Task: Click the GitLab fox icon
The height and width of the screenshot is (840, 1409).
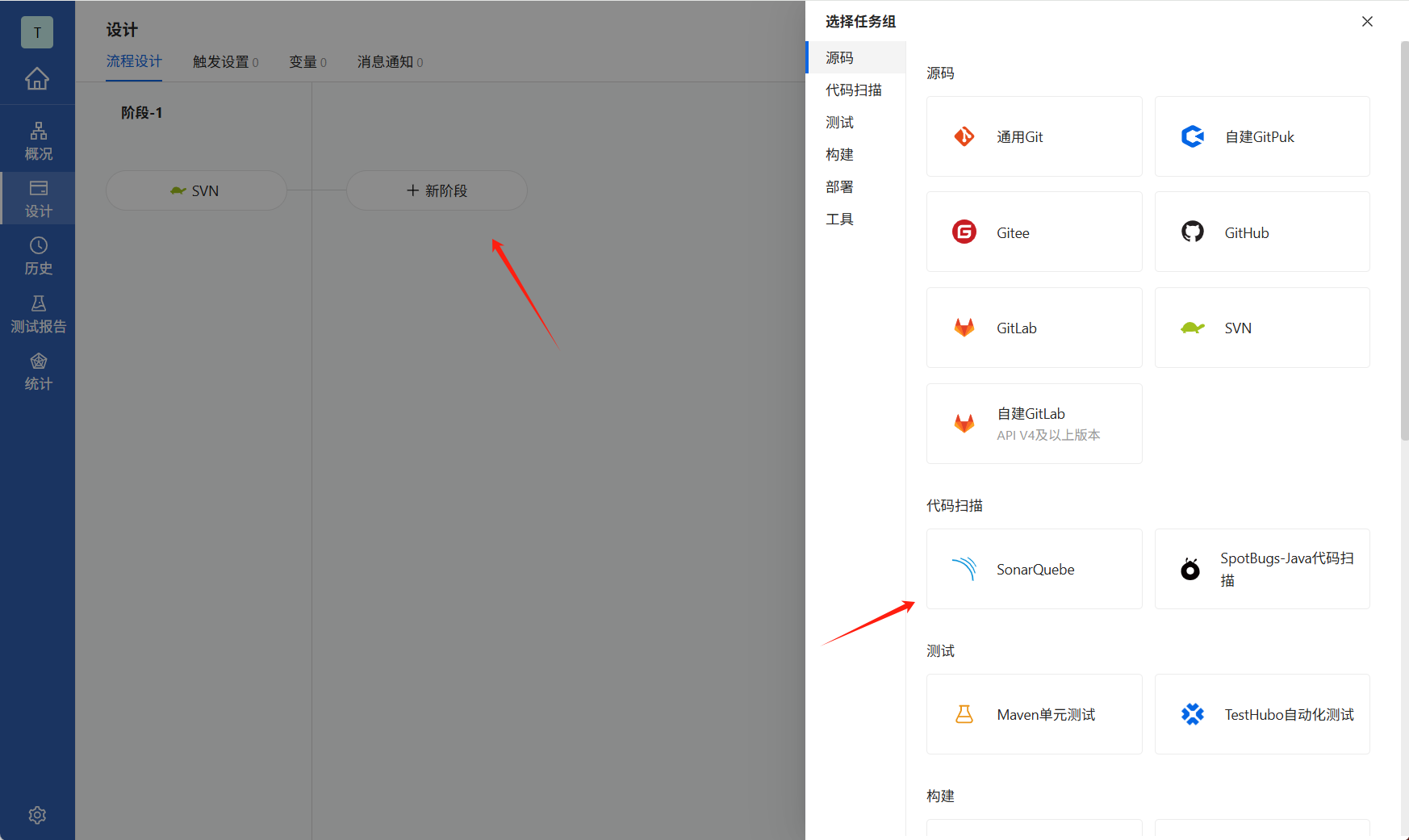Action: [x=964, y=328]
